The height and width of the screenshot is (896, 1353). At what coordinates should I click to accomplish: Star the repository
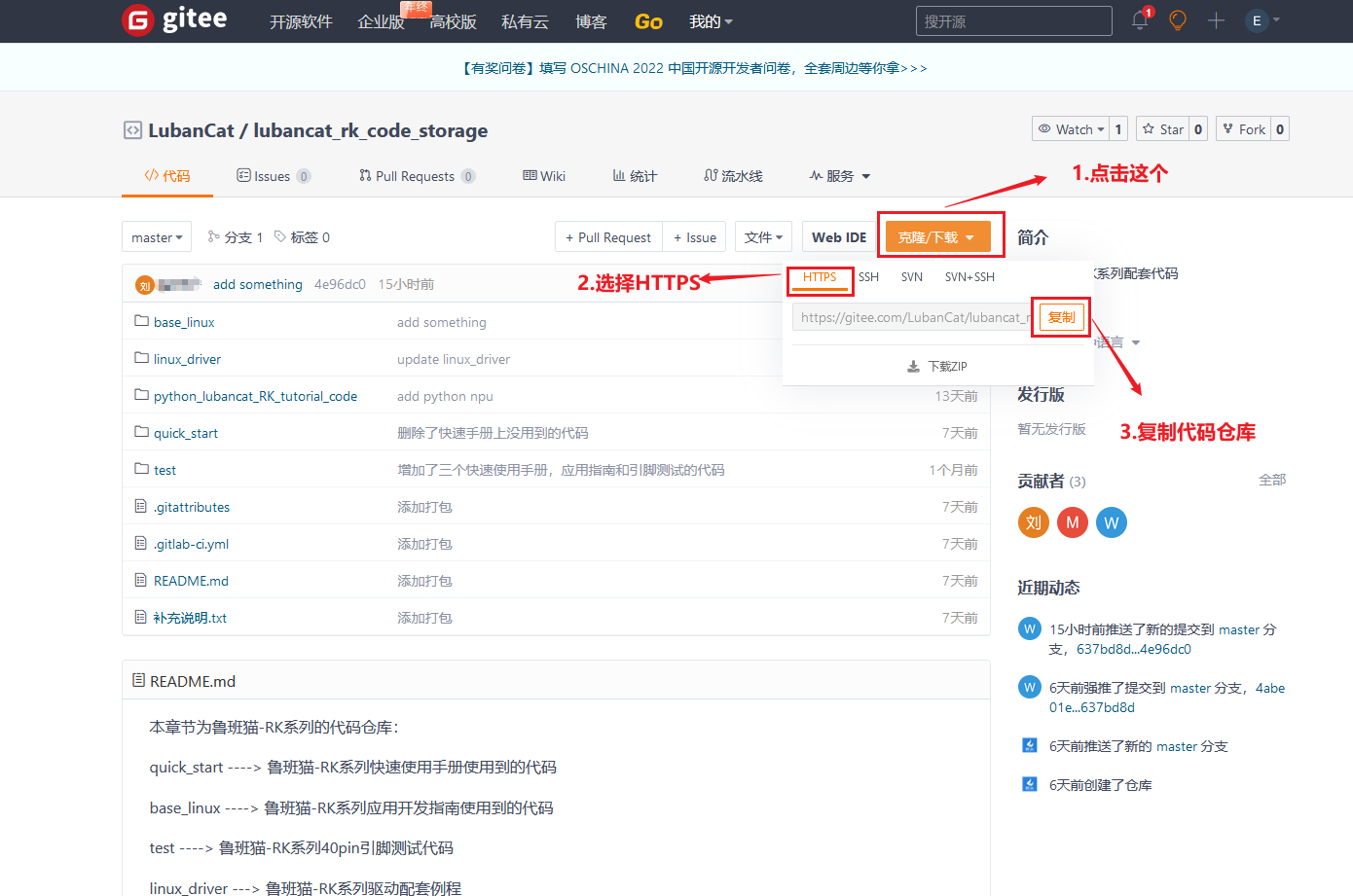click(x=1162, y=129)
